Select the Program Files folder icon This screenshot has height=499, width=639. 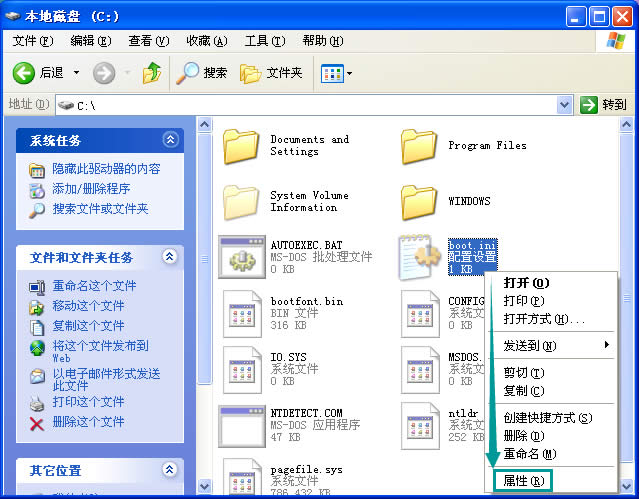[x=419, y=146]
